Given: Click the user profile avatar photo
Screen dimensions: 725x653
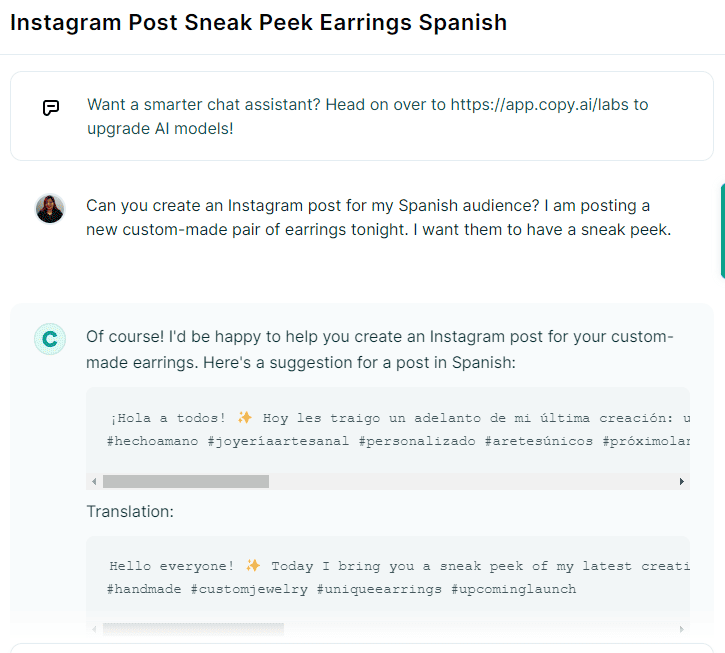Looking at the screenshot, I should tap(50, 209).
